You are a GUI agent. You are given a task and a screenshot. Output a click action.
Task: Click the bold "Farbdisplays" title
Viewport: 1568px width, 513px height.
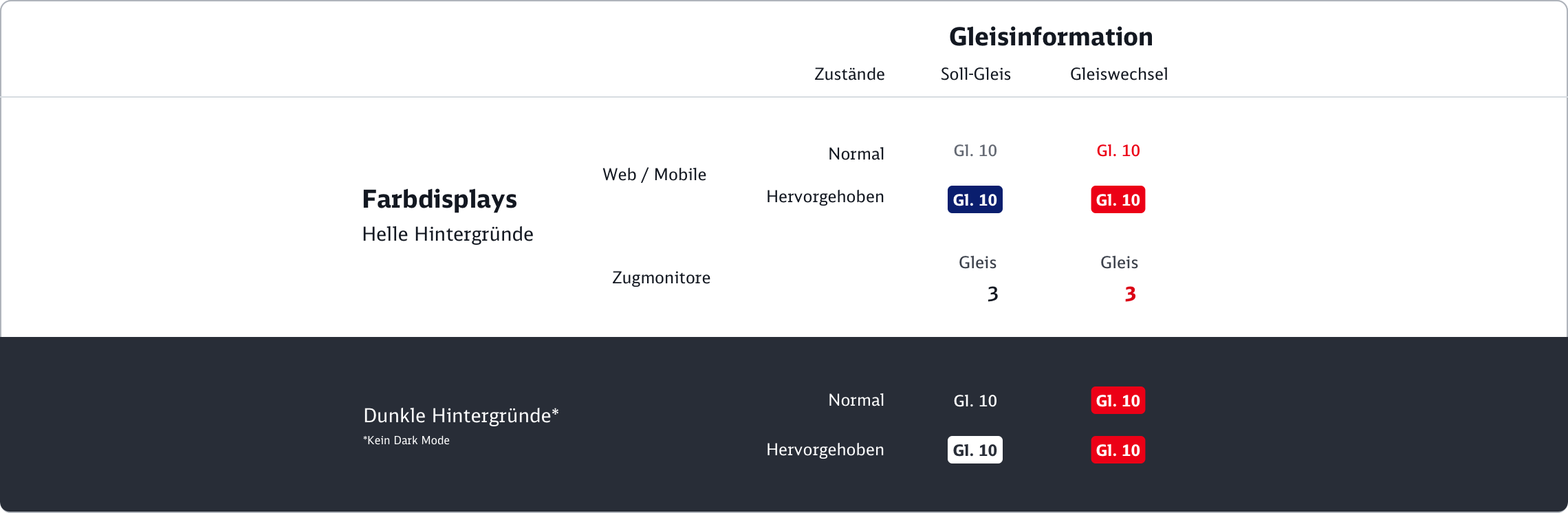point(439,199)
